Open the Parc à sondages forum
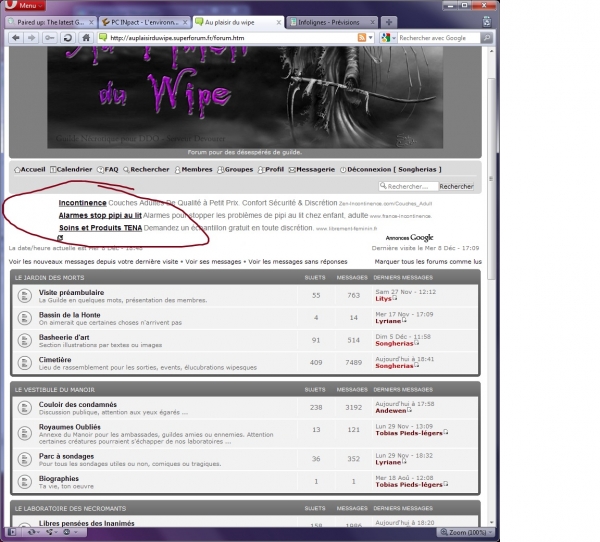600x542 pixels. 66,456
